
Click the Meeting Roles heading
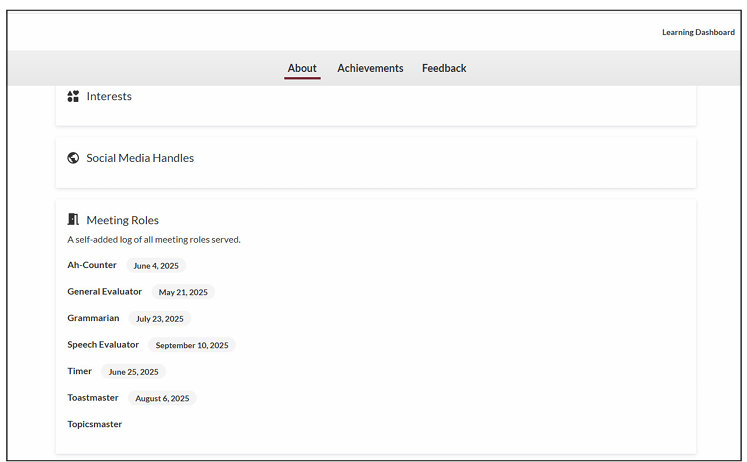point(122,220)
